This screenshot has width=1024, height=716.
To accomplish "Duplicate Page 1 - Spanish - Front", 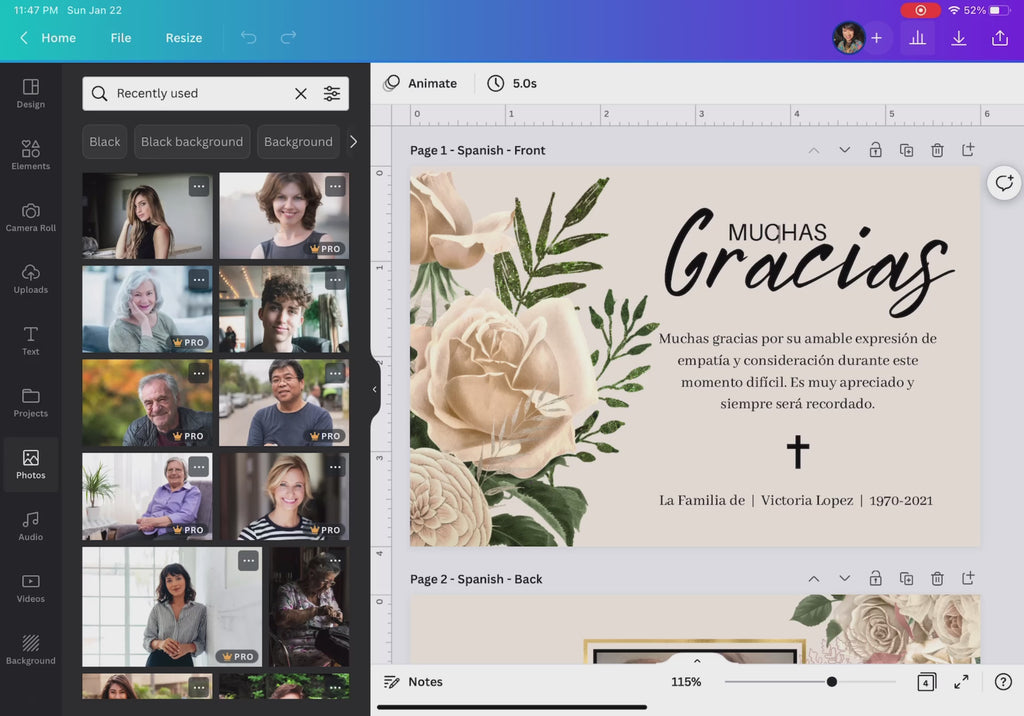I will pos(906,150).
